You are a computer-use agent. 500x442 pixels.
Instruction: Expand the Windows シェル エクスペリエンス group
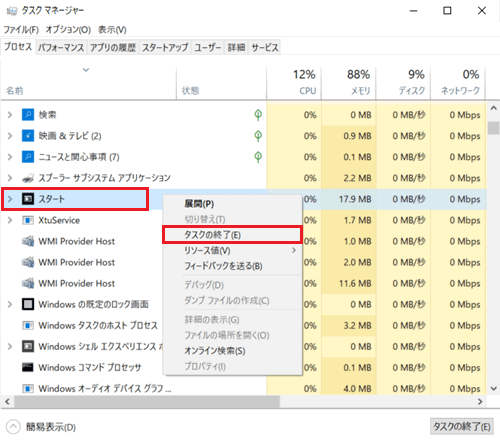(10, 346)
